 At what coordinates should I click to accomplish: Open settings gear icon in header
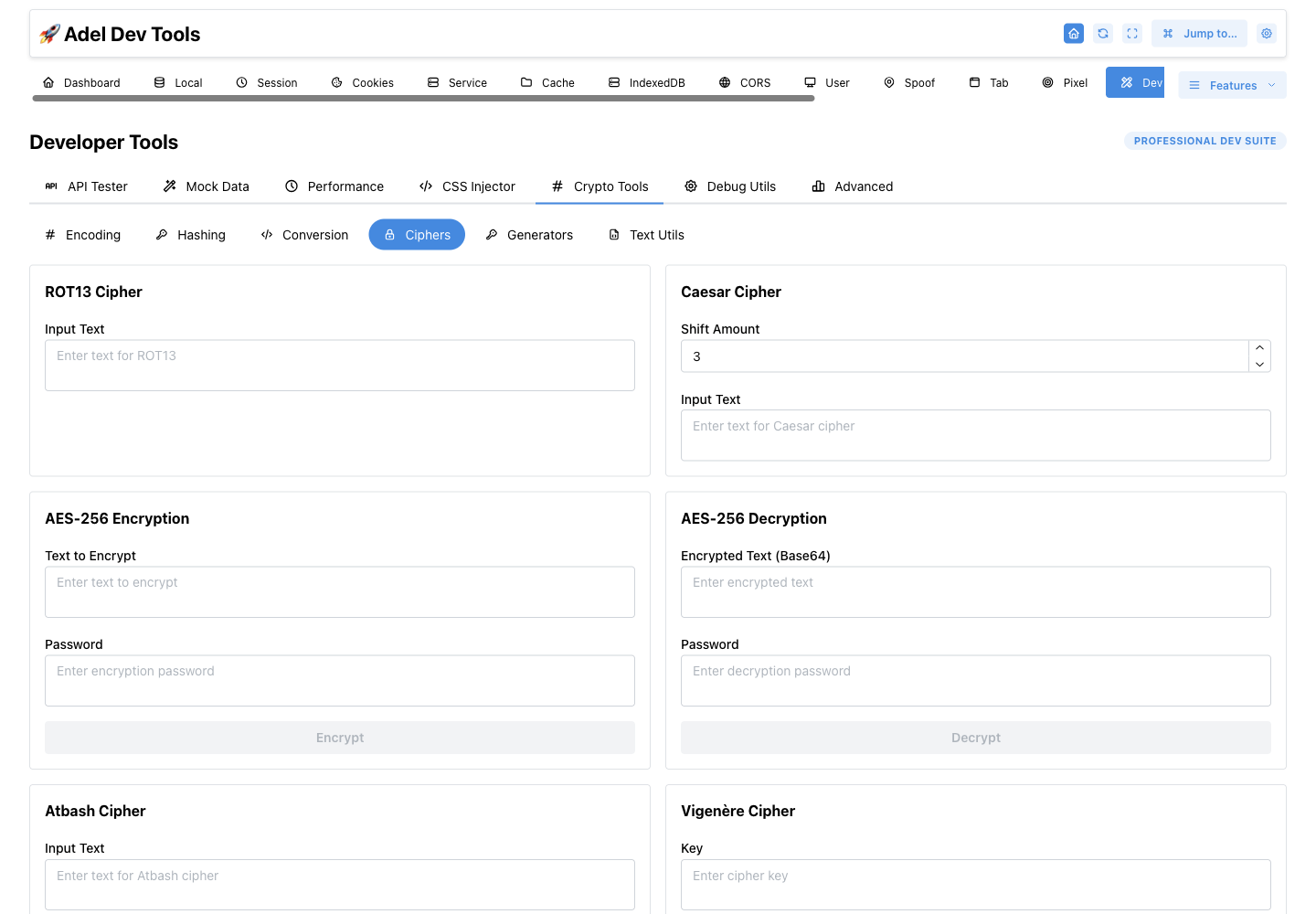click(x=1267, y=34)
